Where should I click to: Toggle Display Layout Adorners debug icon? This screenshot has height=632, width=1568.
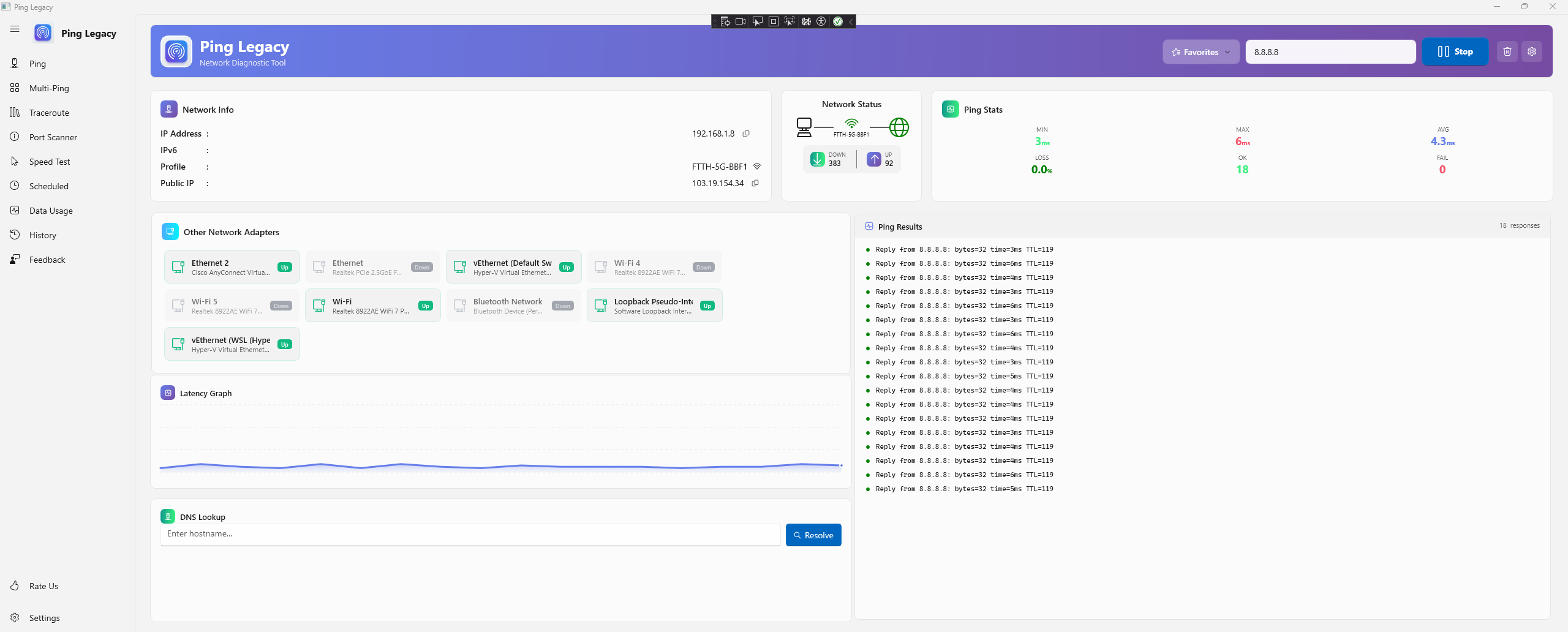(774, 21)
